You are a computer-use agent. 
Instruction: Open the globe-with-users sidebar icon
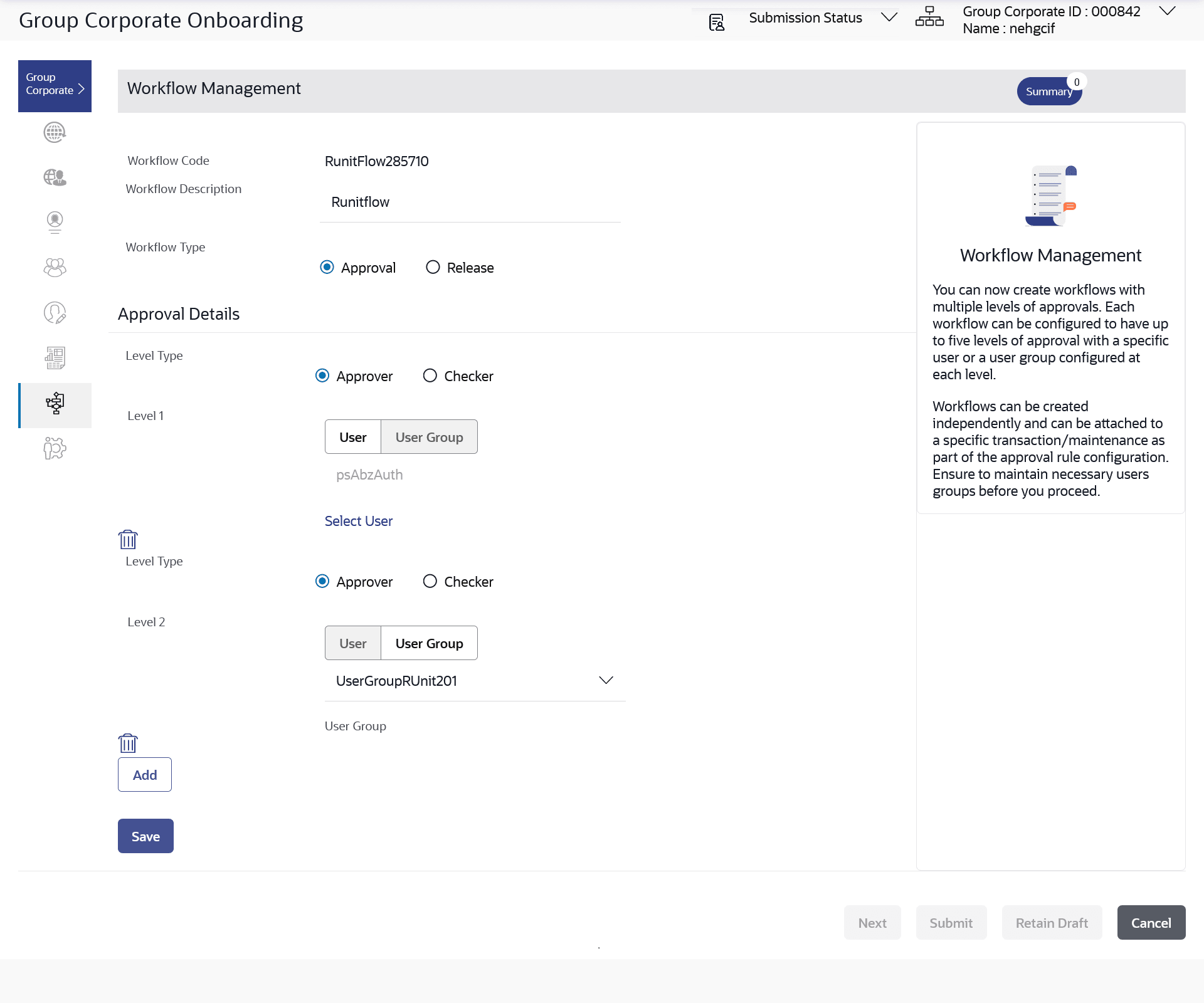(x=55, y=177)
